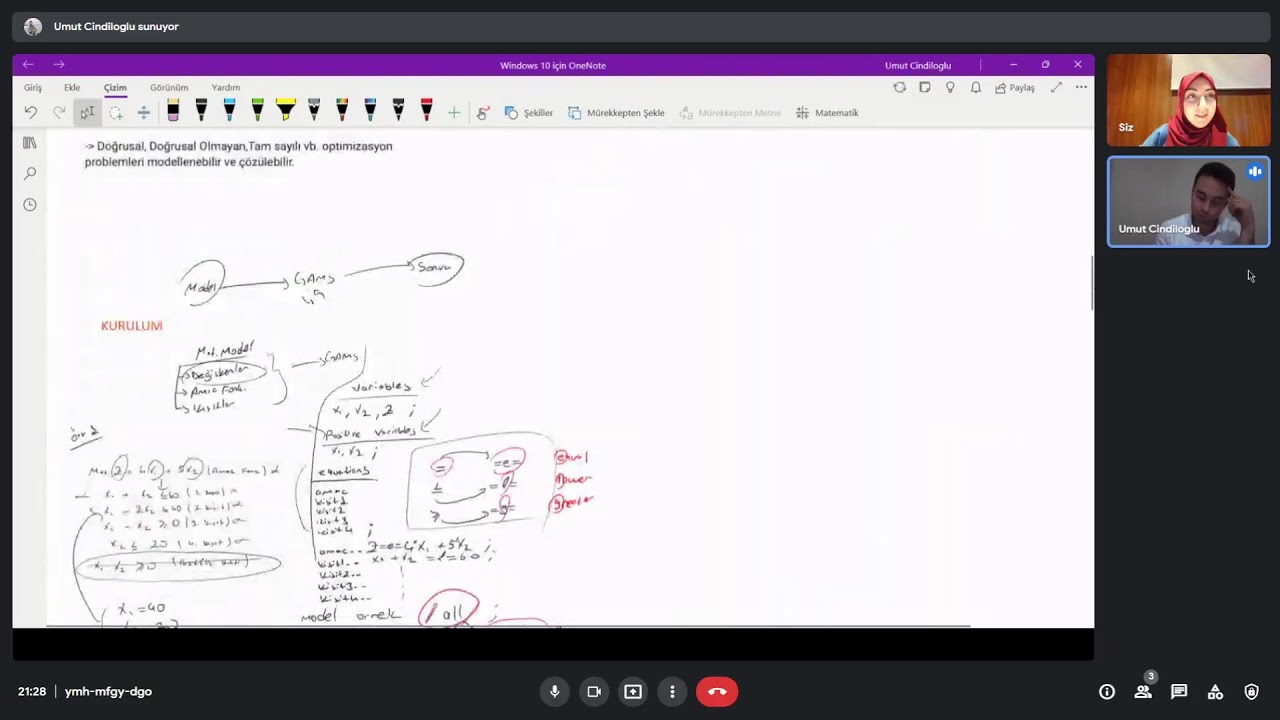Open the Giriş tab
The width and height of the screenshot is (1280, 720).
click(33, 87)
